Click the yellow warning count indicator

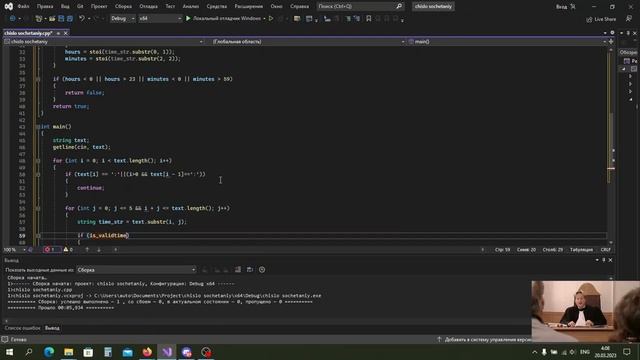point(68,249)
